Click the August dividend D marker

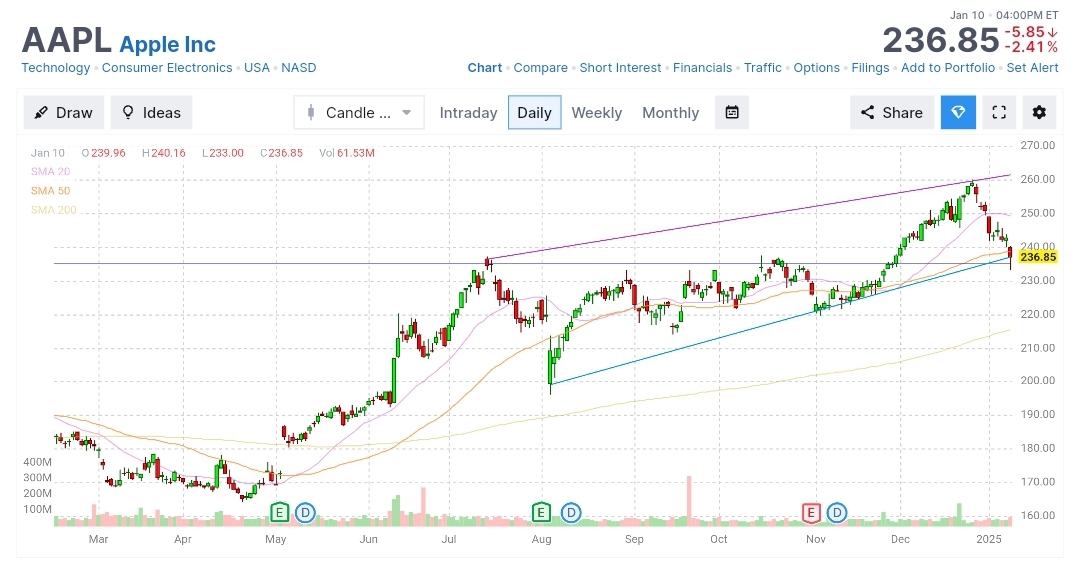(571, 513)
